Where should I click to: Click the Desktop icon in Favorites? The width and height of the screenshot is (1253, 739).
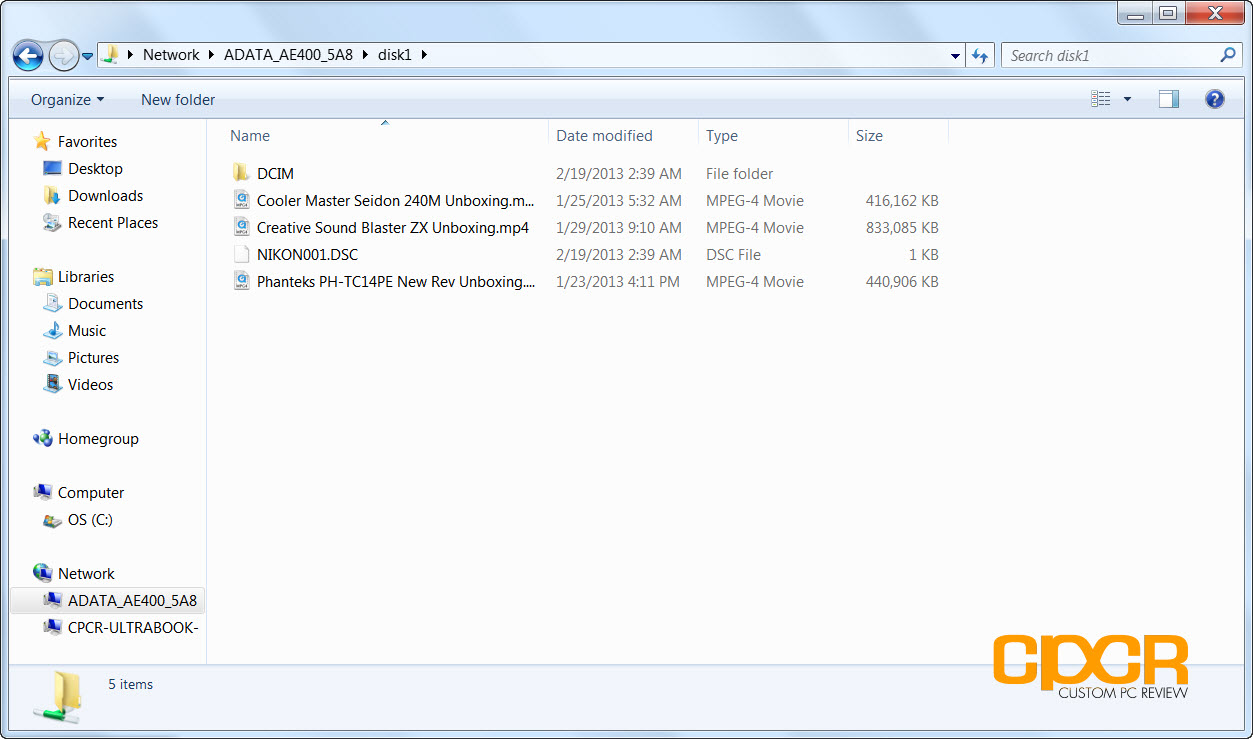point(52,168)
